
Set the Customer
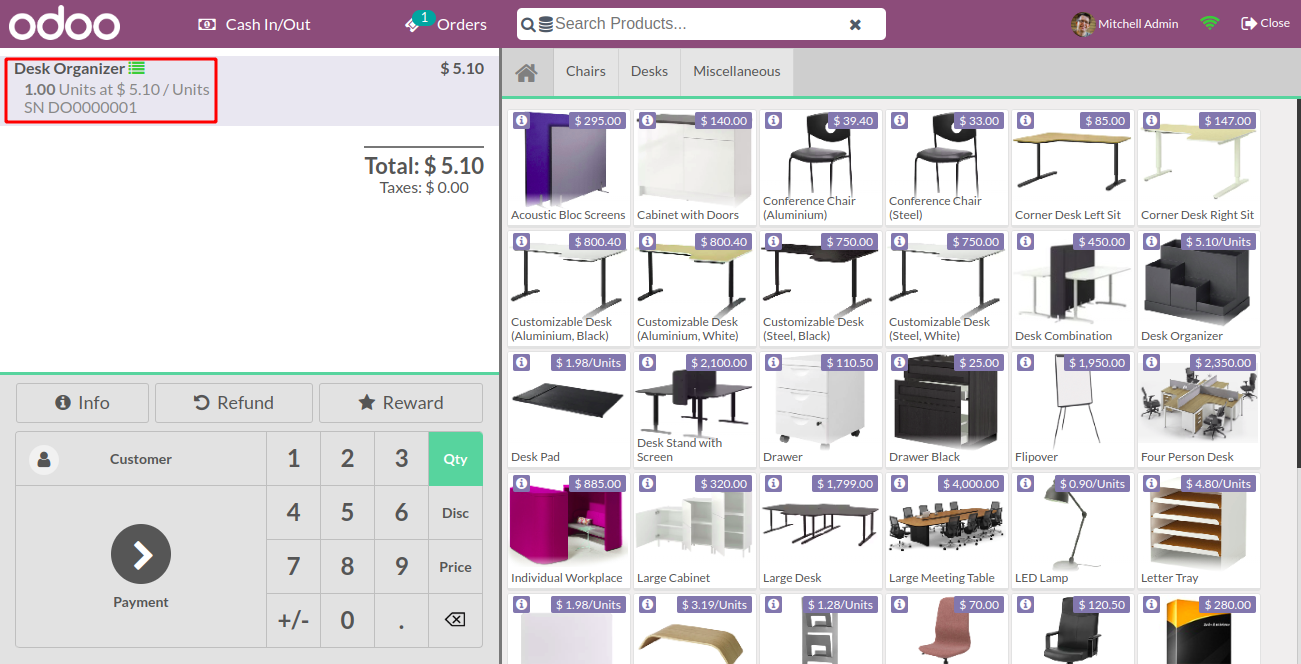point(141,459)
